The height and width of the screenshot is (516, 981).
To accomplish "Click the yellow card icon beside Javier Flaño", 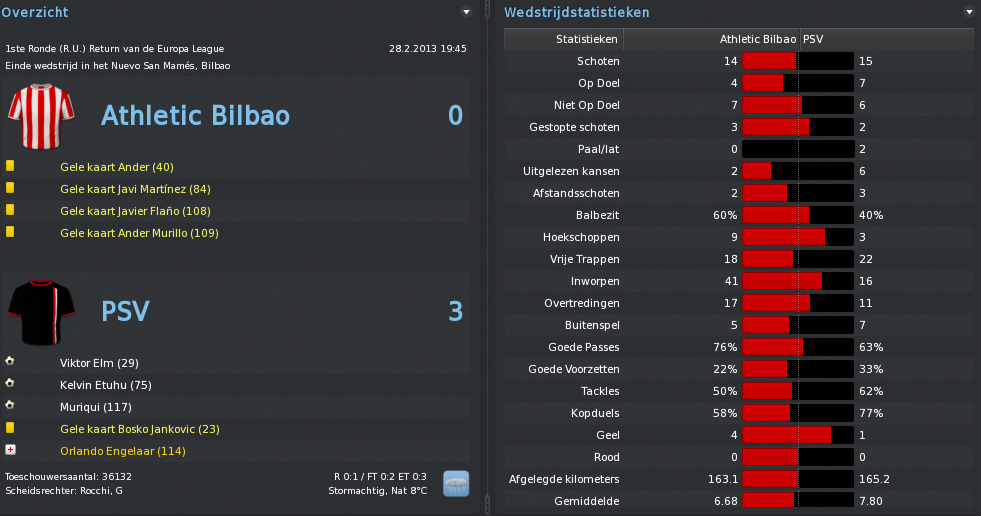I will click(10, 210).
